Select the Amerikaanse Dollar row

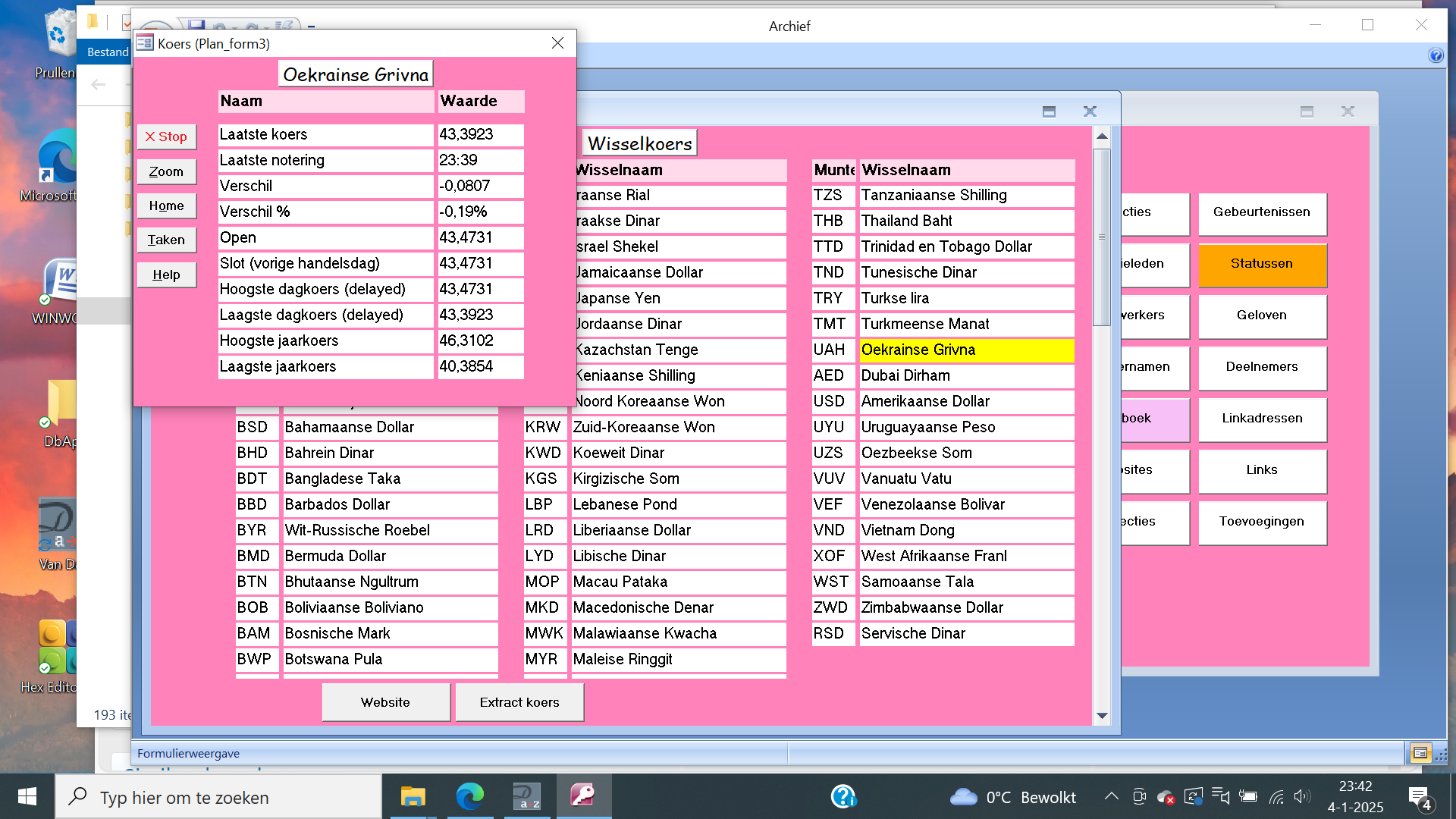click(967, 401)
